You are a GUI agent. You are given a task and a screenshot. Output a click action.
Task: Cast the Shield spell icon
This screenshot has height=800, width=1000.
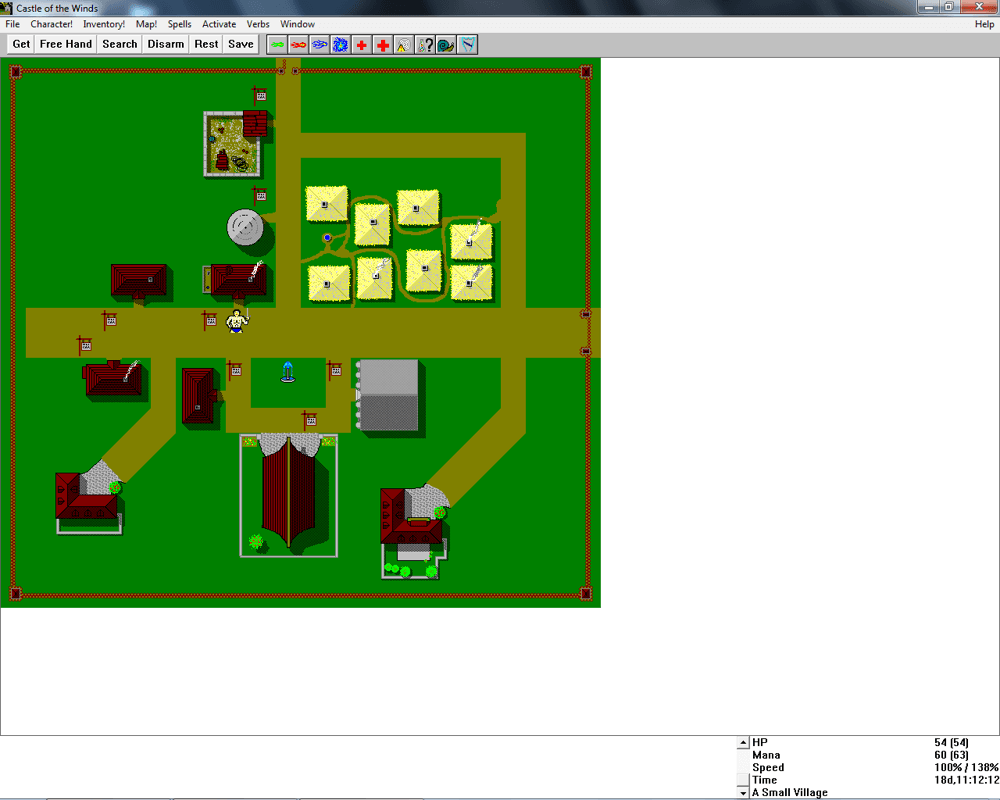(x=467, y=45)
